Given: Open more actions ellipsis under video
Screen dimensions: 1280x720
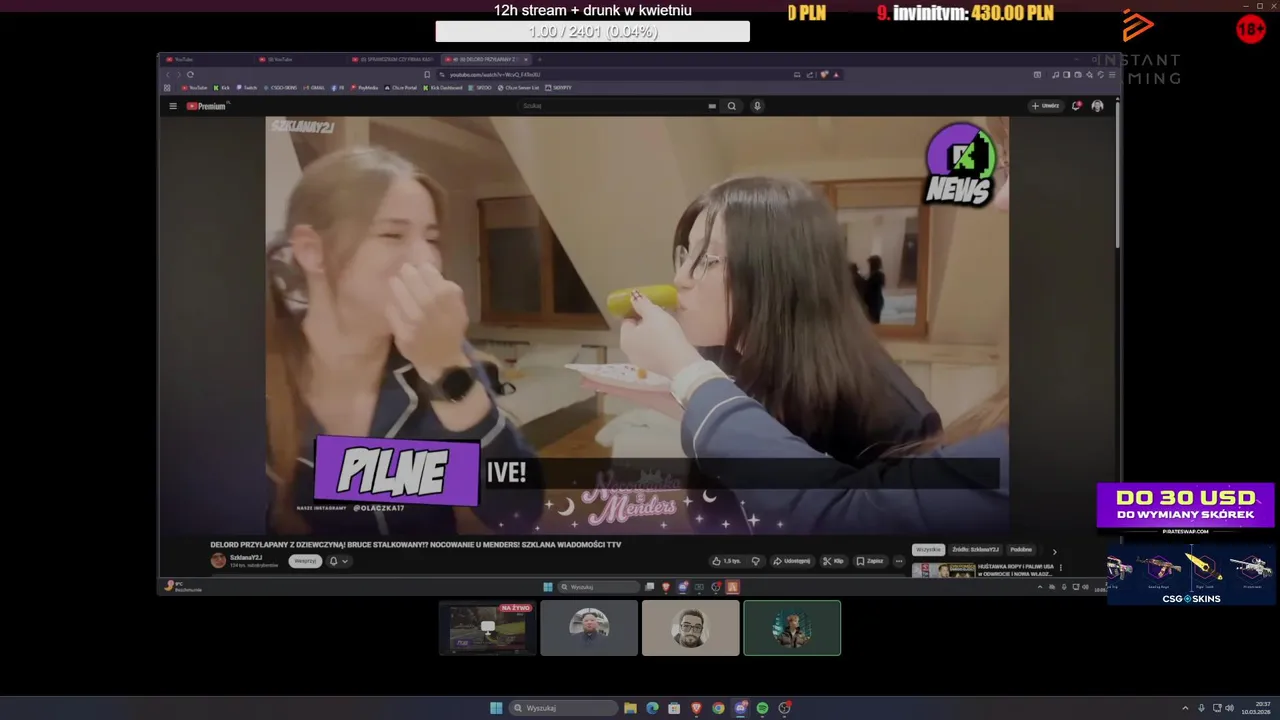Looking at the screenshot, I should pyautogui.click(x=899, y=561).
